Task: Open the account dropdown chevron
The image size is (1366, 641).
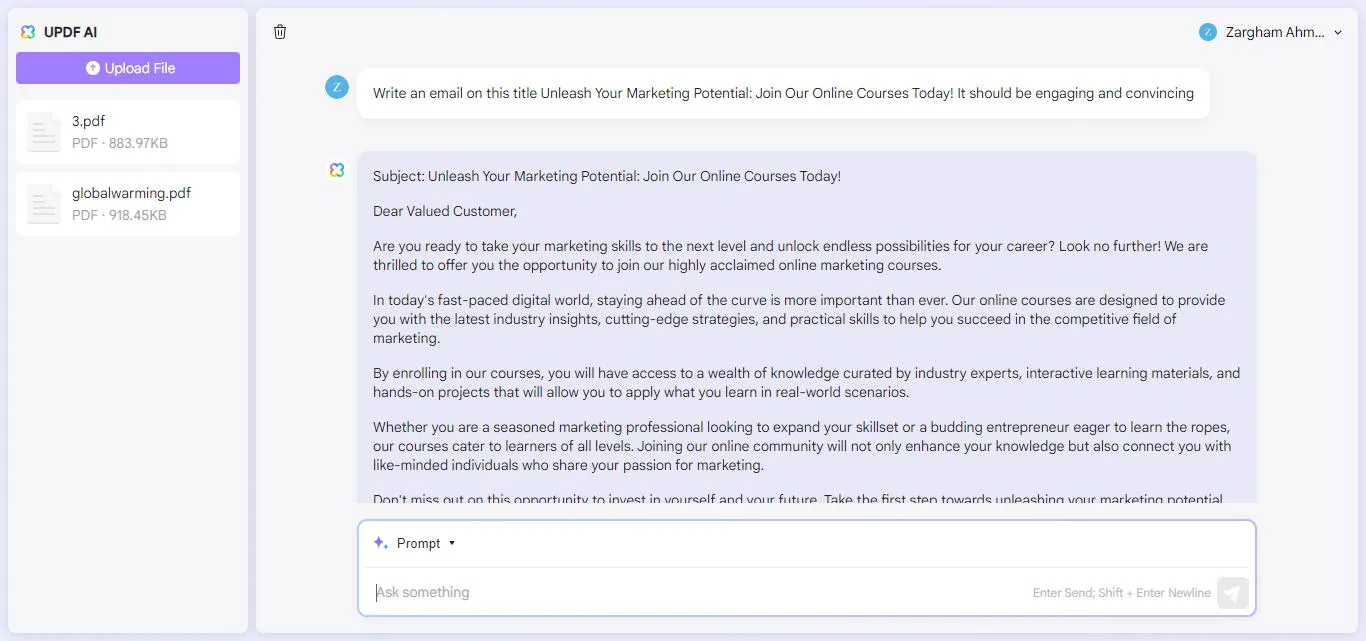Action: (1338, 32)
